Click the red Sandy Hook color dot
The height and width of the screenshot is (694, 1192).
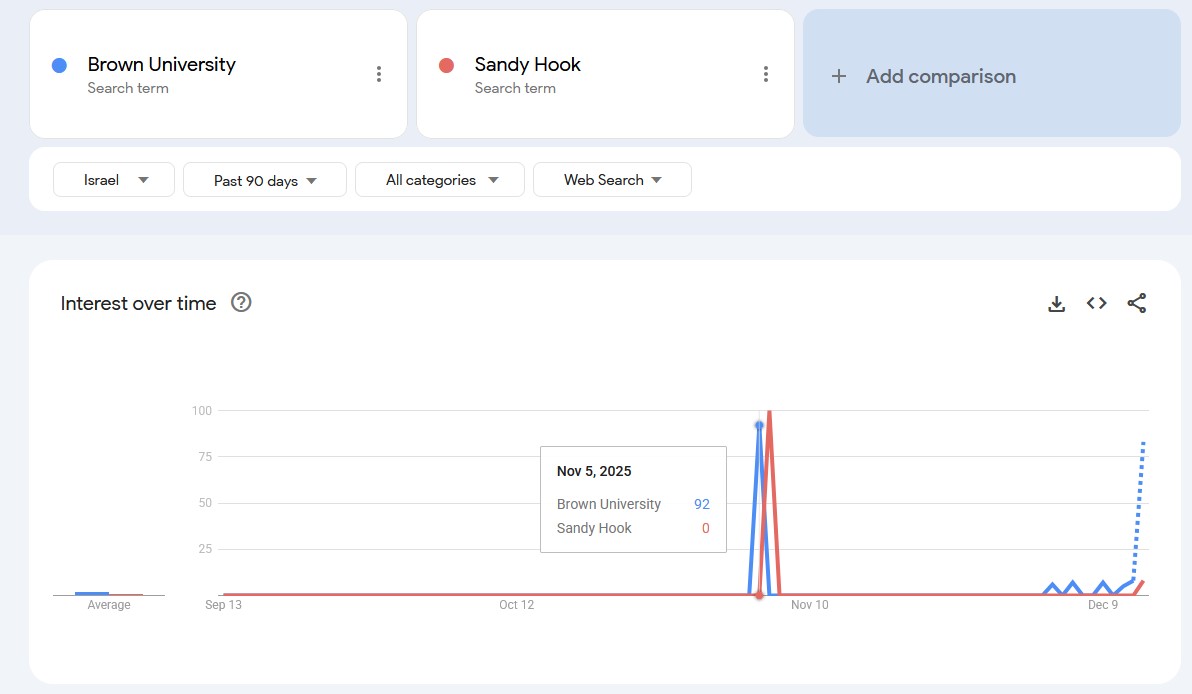tap(446, 65)
